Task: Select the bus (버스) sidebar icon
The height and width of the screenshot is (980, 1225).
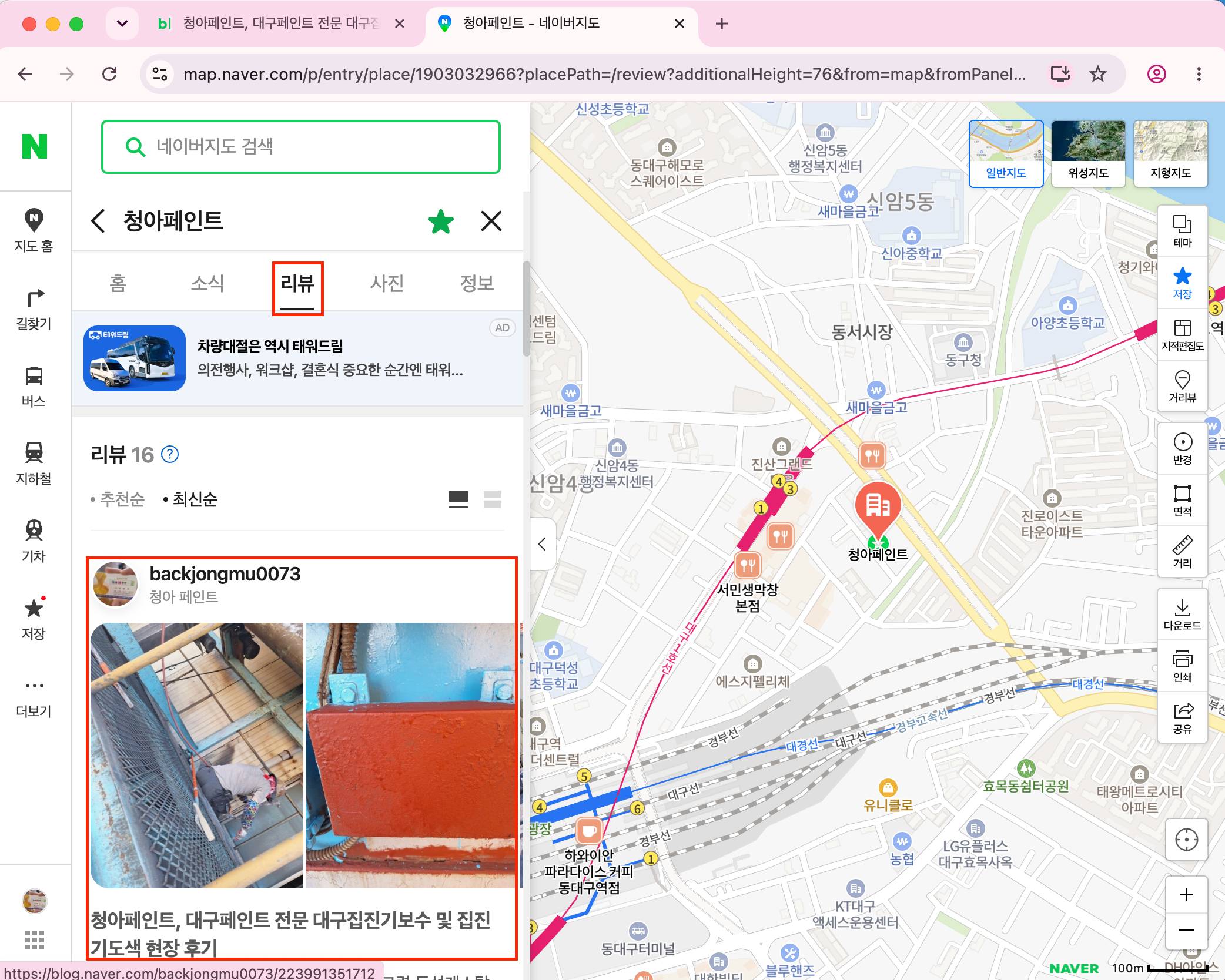Action: click(34, 387)
